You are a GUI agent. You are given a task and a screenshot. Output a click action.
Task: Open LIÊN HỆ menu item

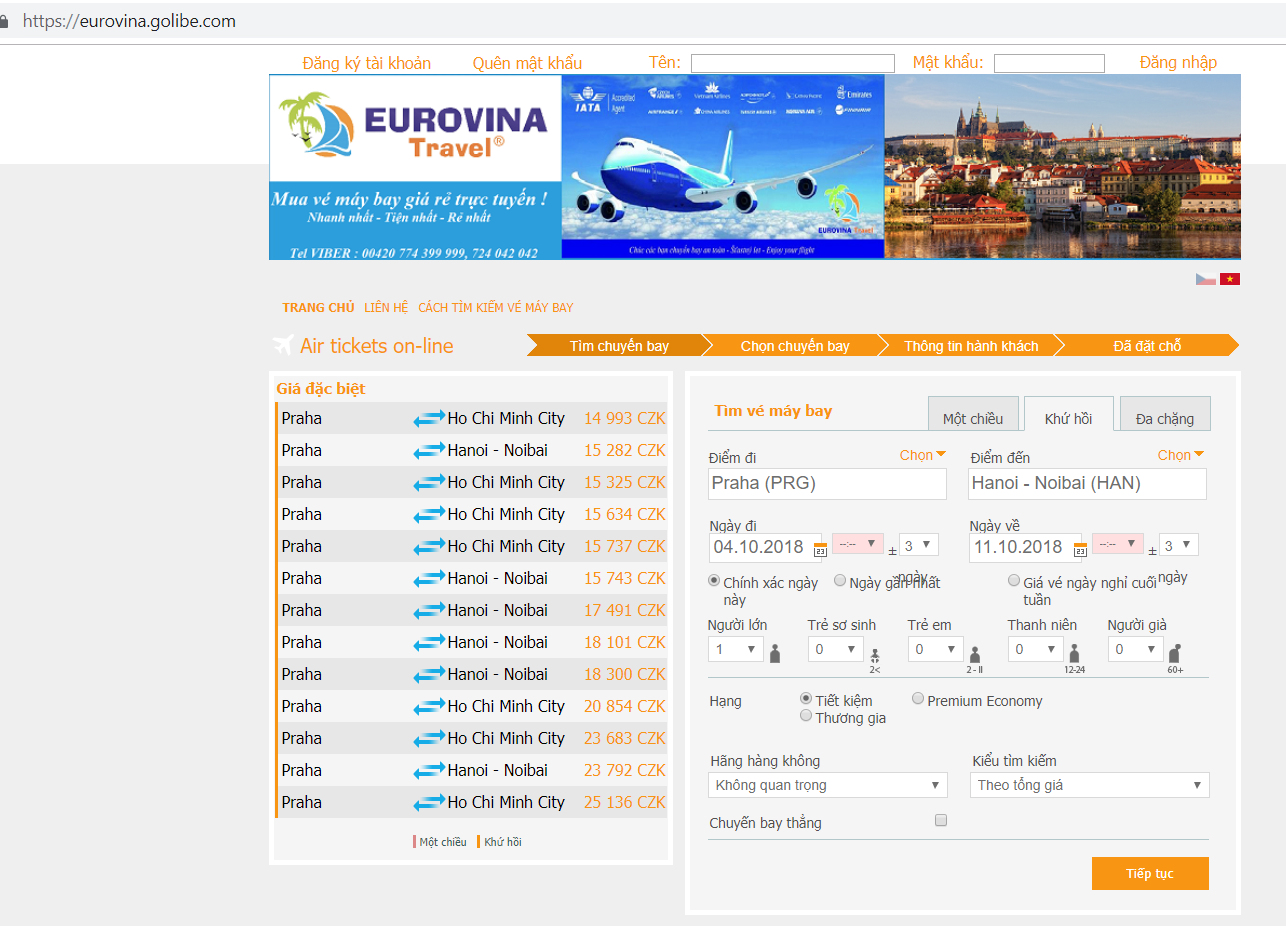386,308
